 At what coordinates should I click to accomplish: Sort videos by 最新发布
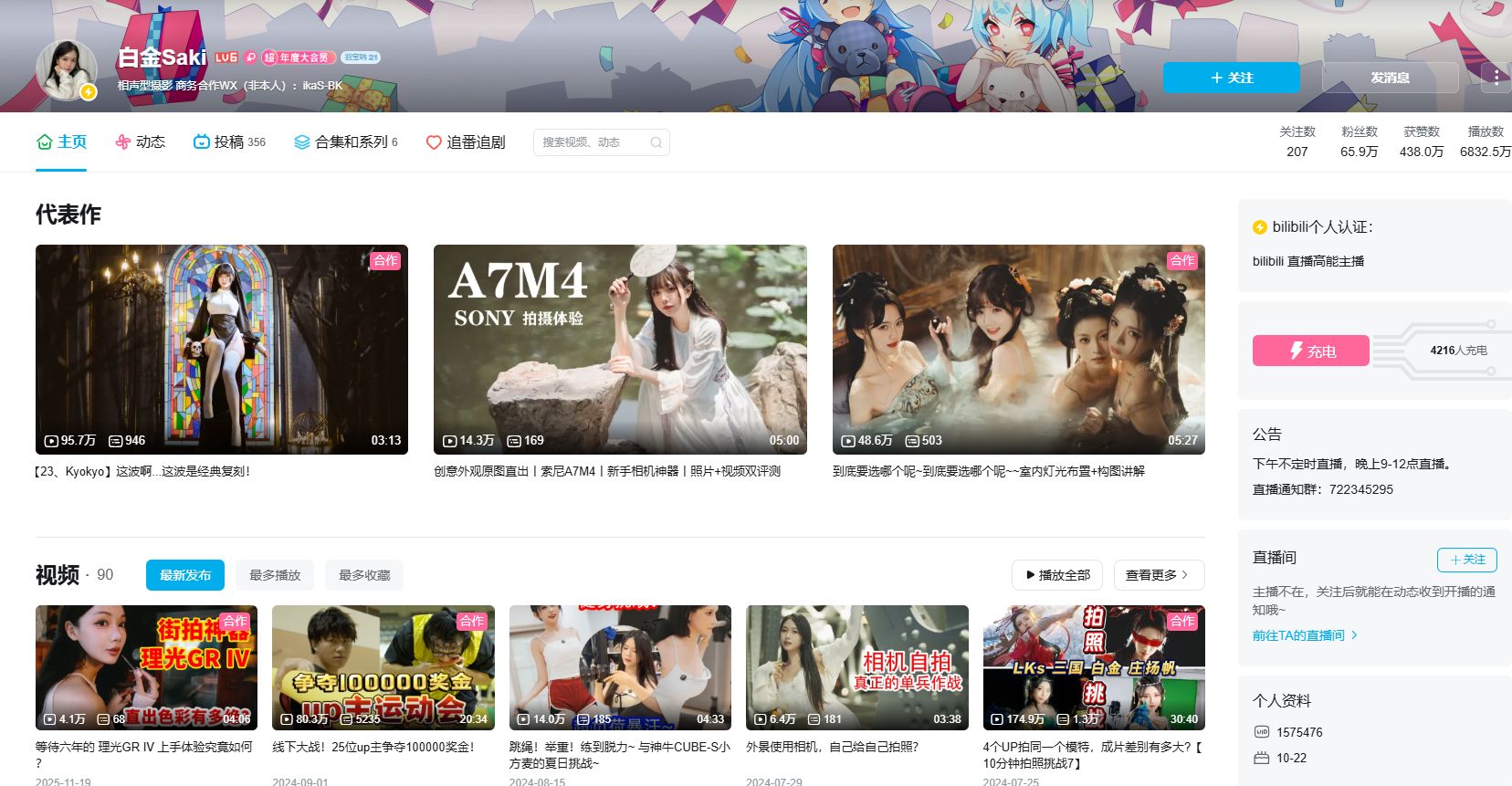pyautogui.click(x=185, y=575)
